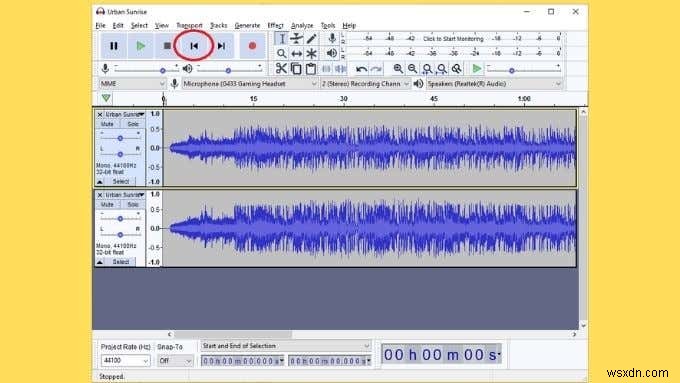
Task: Open the Transport menu
Action: [x=189, y=26]
